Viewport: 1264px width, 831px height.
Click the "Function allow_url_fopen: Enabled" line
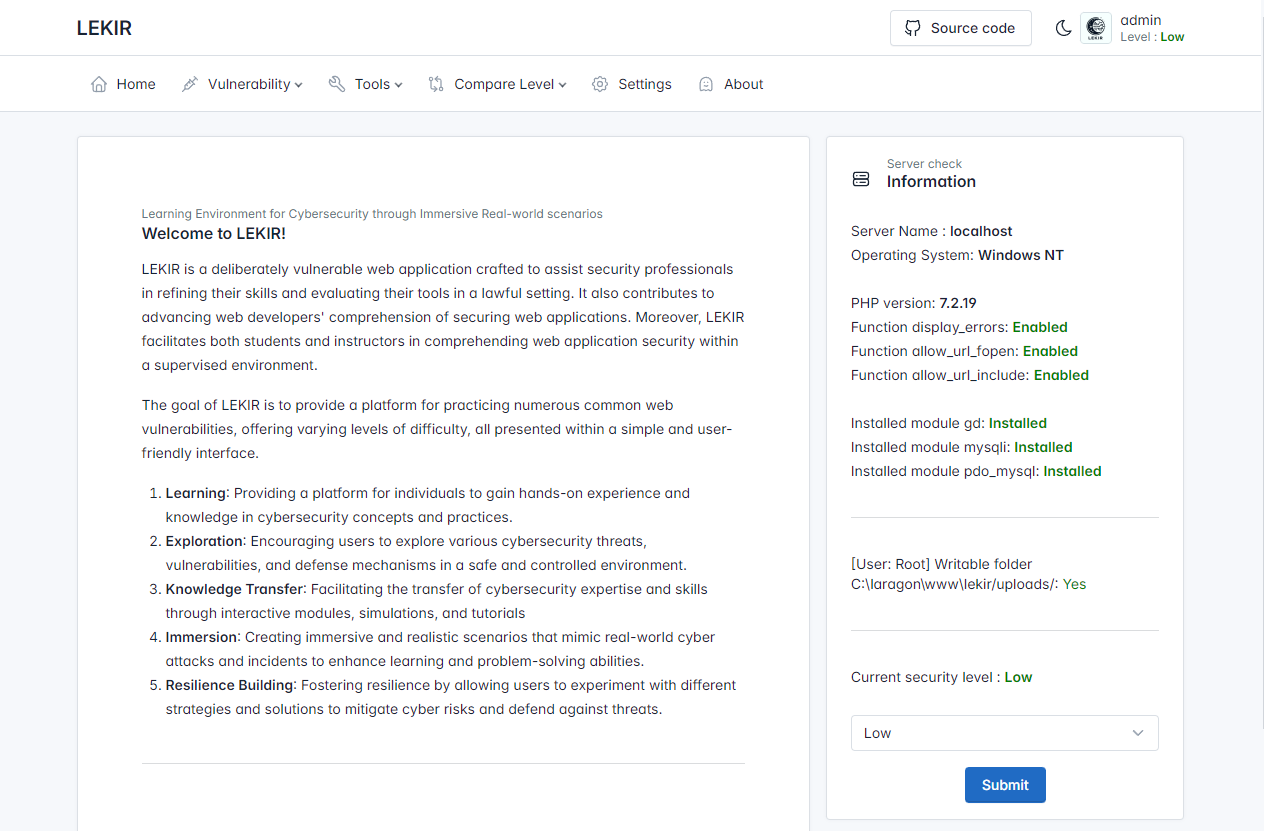(964, 351)
